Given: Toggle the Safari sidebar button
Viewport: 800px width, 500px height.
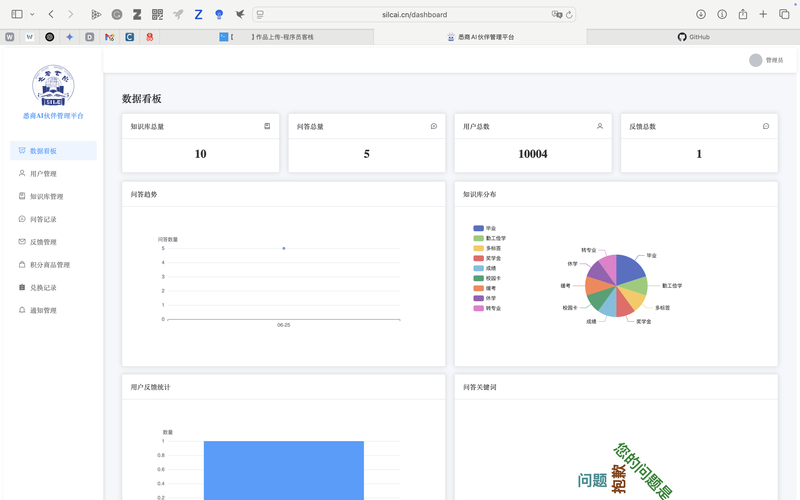Looking at the screenshot, I should click(17, 14).
